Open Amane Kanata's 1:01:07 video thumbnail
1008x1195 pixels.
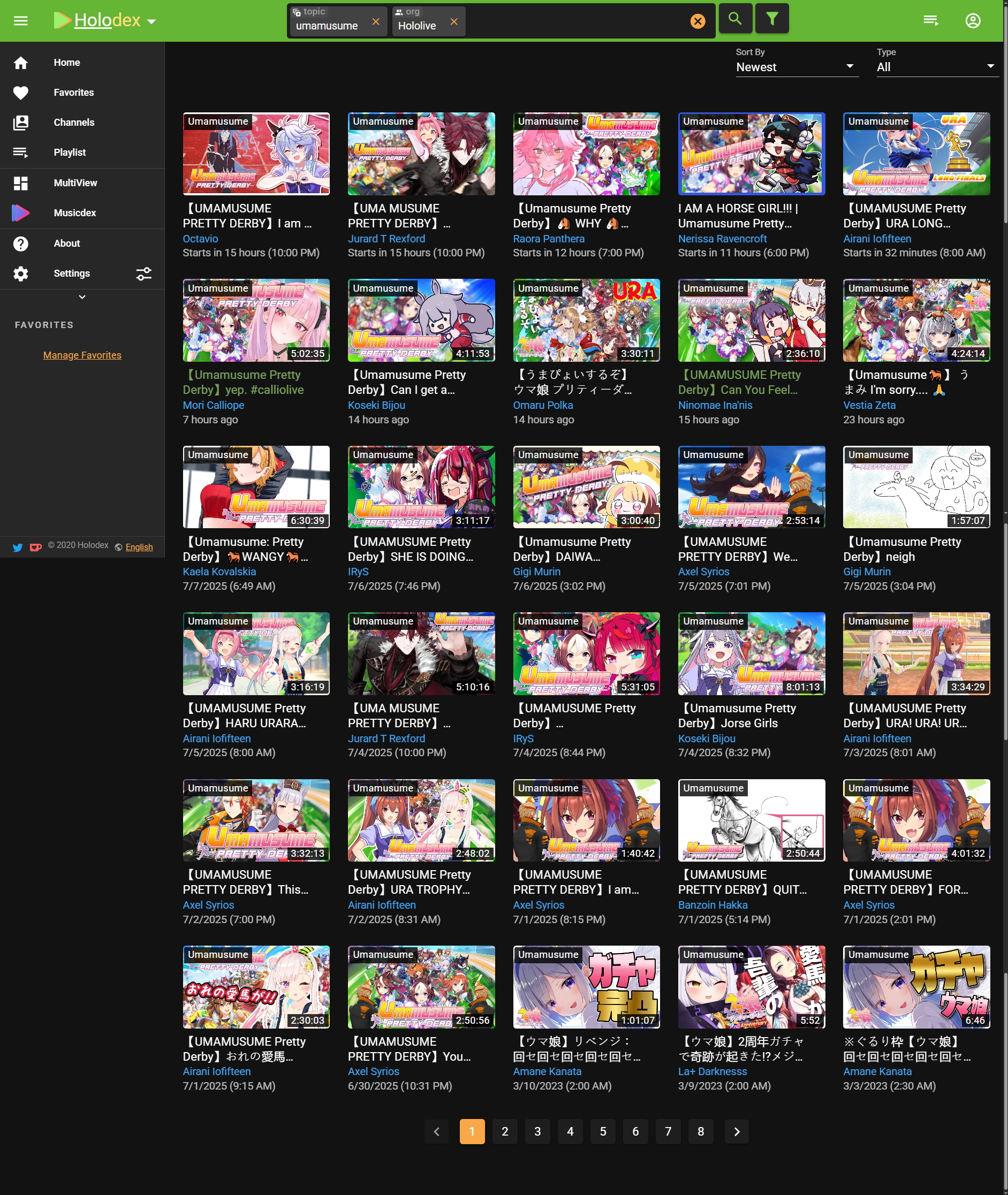[x=586, y=987]
